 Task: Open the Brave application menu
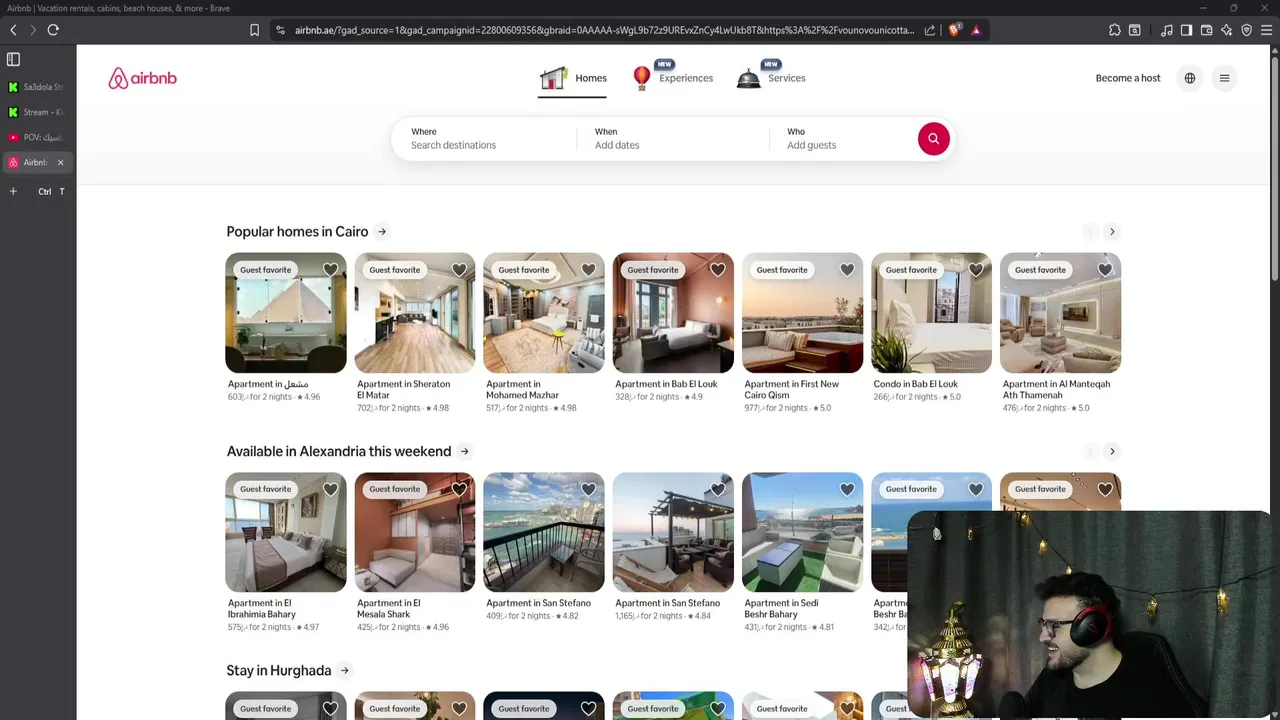pyautogui.click(x=1266, y=30)
